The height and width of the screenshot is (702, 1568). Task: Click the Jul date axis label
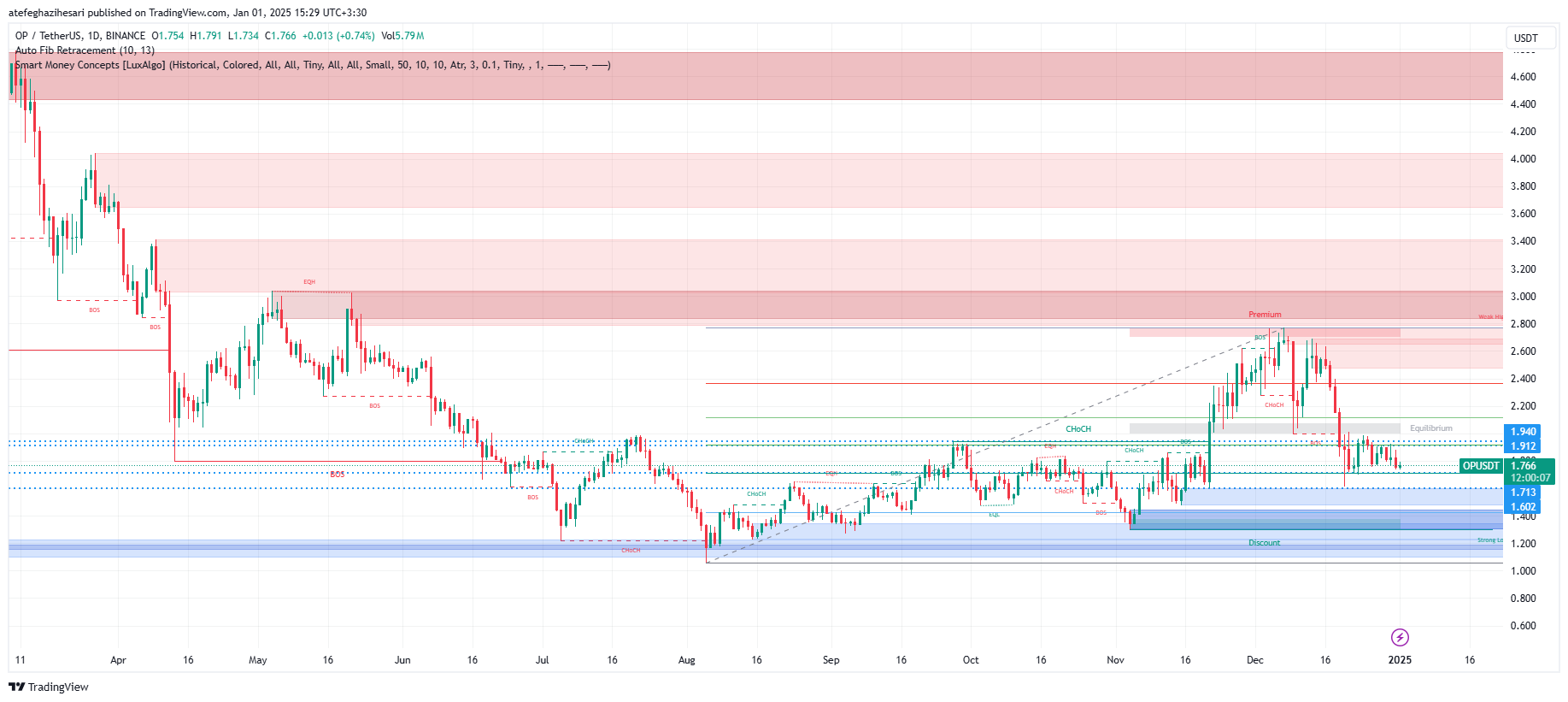(542, 660)
